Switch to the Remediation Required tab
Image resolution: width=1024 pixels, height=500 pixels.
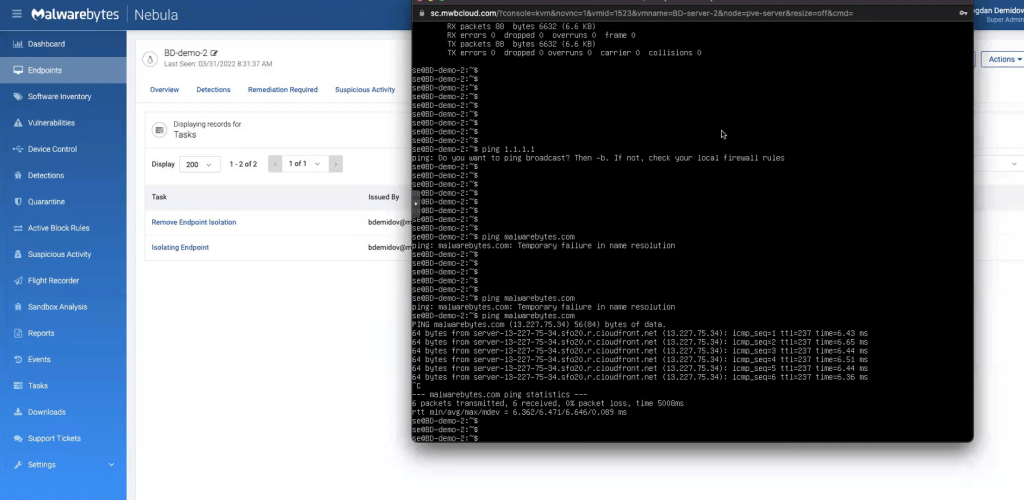pos(283,89)
